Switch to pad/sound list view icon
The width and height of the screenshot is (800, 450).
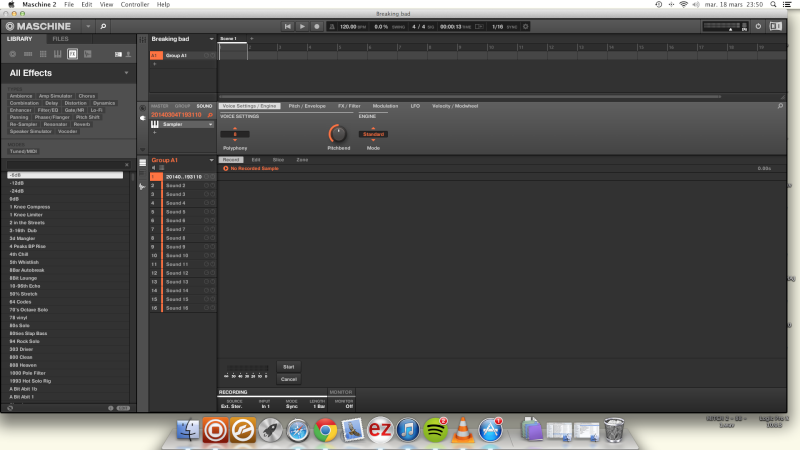142,163
